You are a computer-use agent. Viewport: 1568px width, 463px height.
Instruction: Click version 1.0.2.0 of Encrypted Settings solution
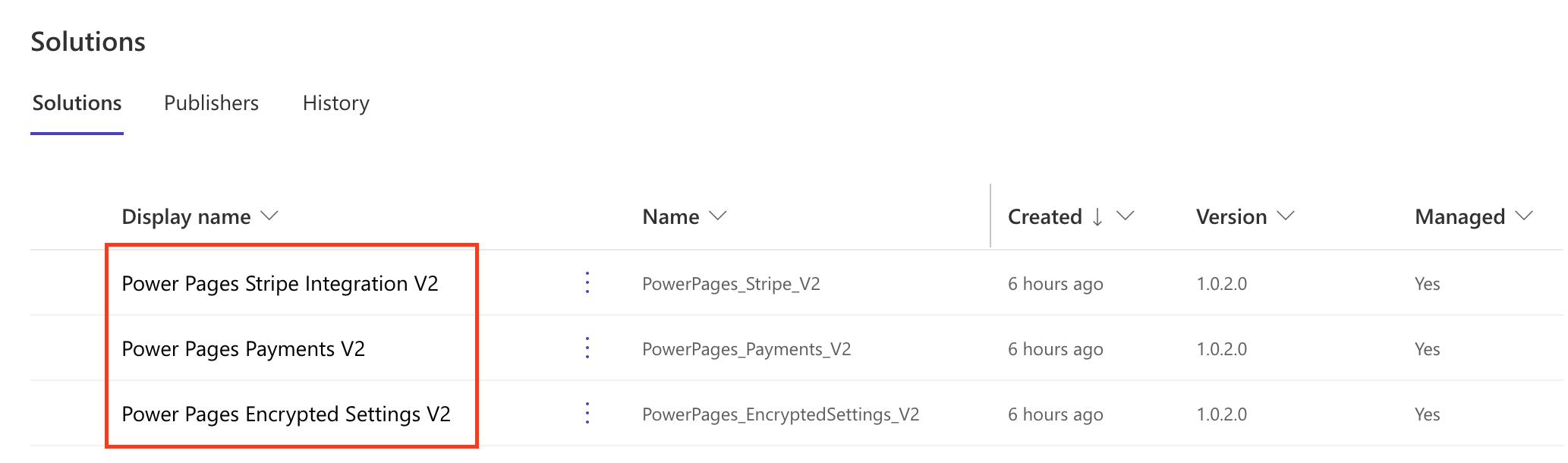(x=1222, y=414)
